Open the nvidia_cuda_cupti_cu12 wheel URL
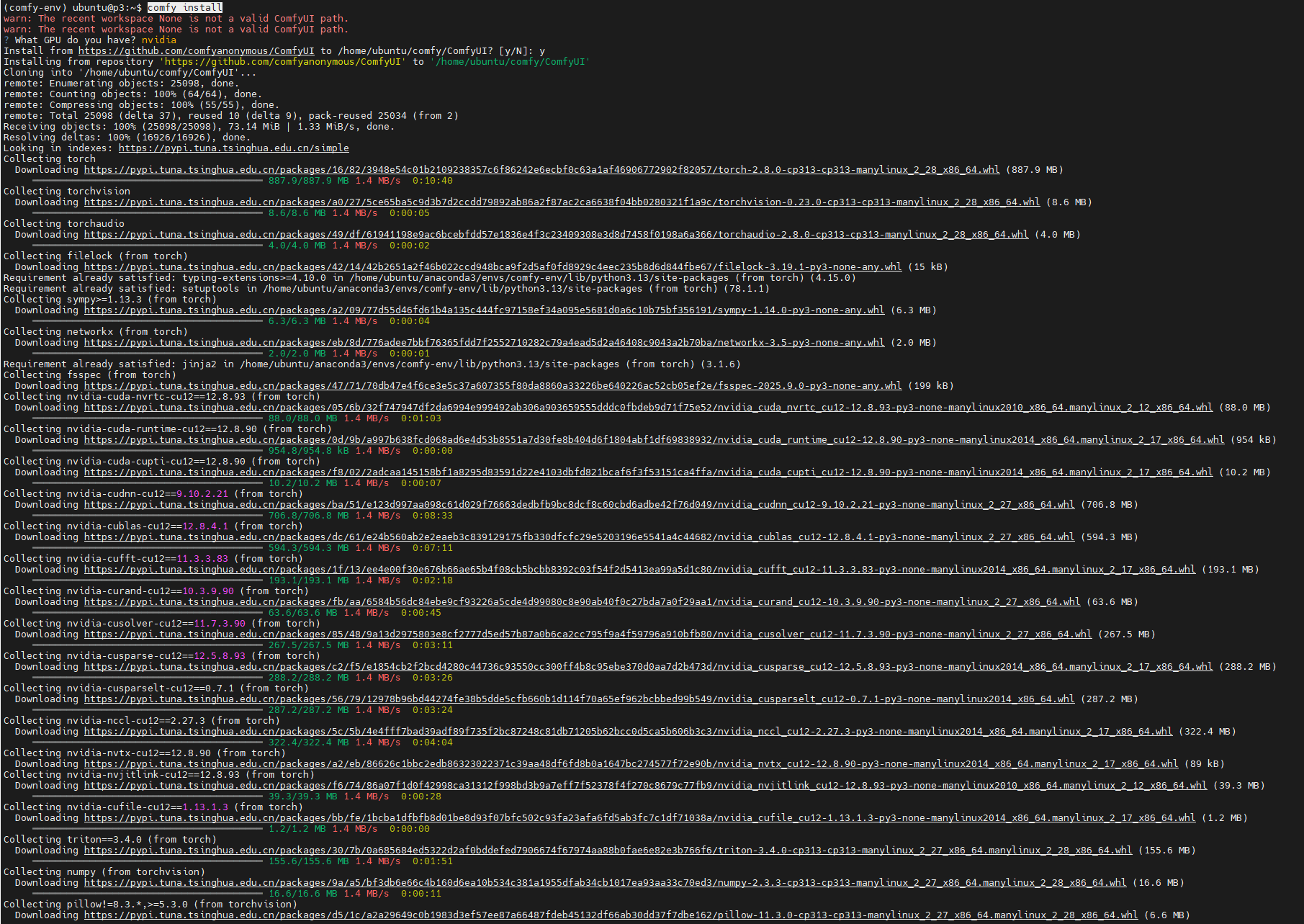The width and height of the screenshot is (1304, 924). pos(648,472)
